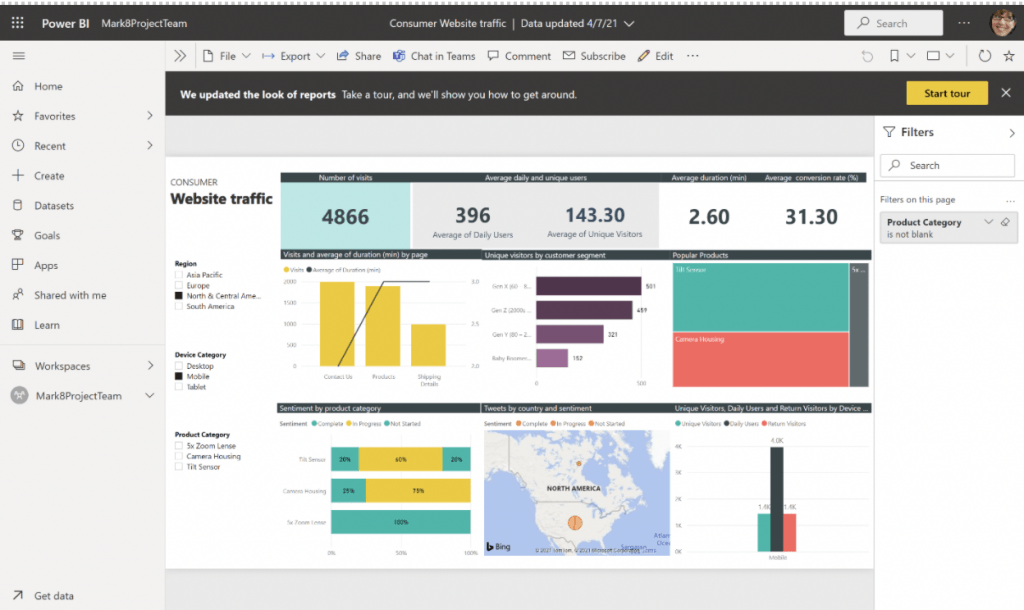Check the South America region checkbox
Image resolution: width=1024 pixels, height=610 pixels.
(178, 306)
